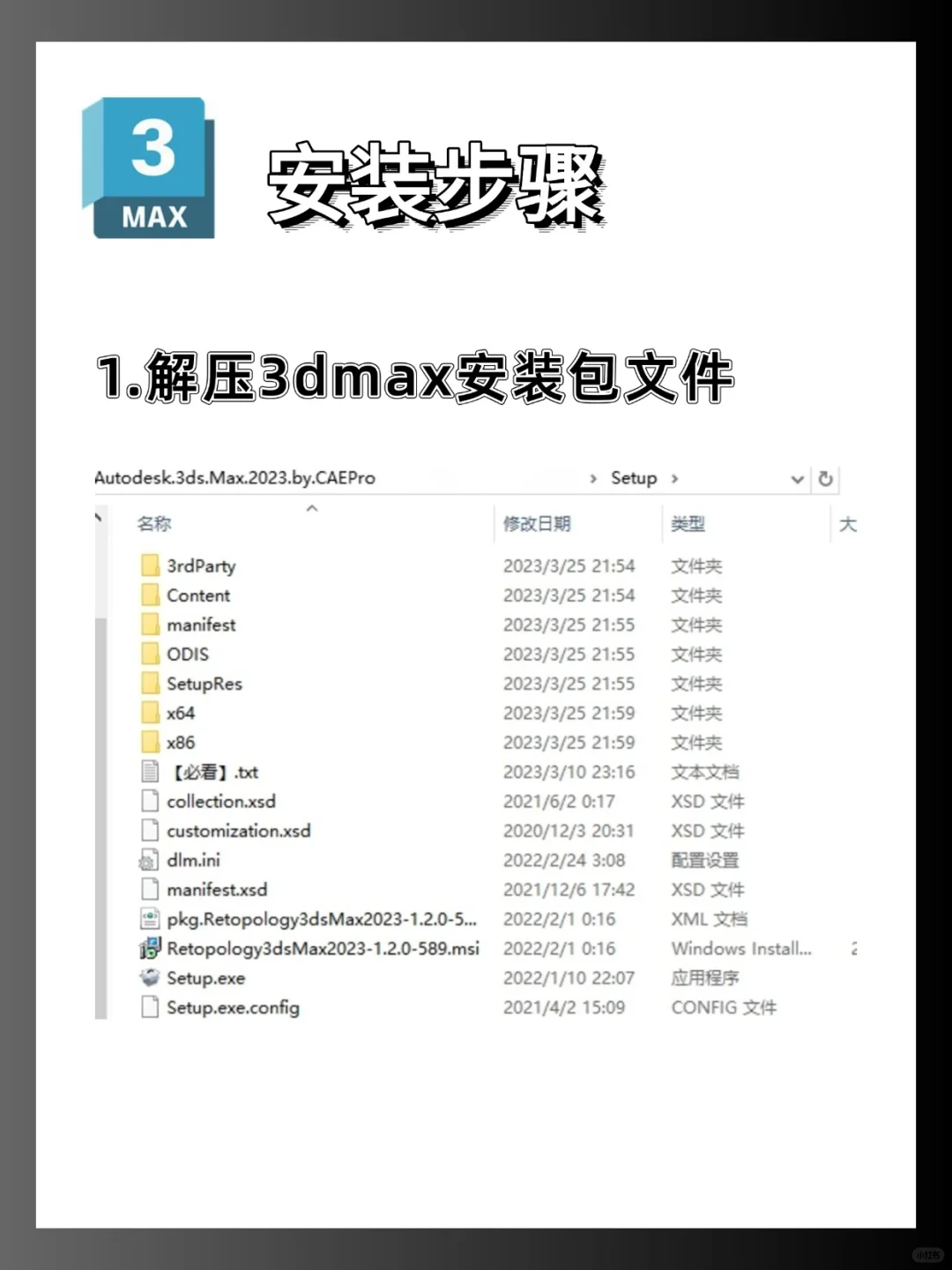
Task: Open the 【必看】.txt text document icon
Action: tap(148, 772)
